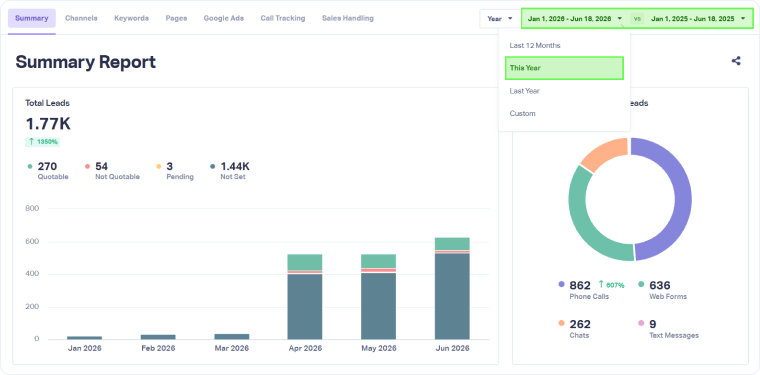
Task: Click the 9 Text Messages count
Action: click(x=652, y=324)
